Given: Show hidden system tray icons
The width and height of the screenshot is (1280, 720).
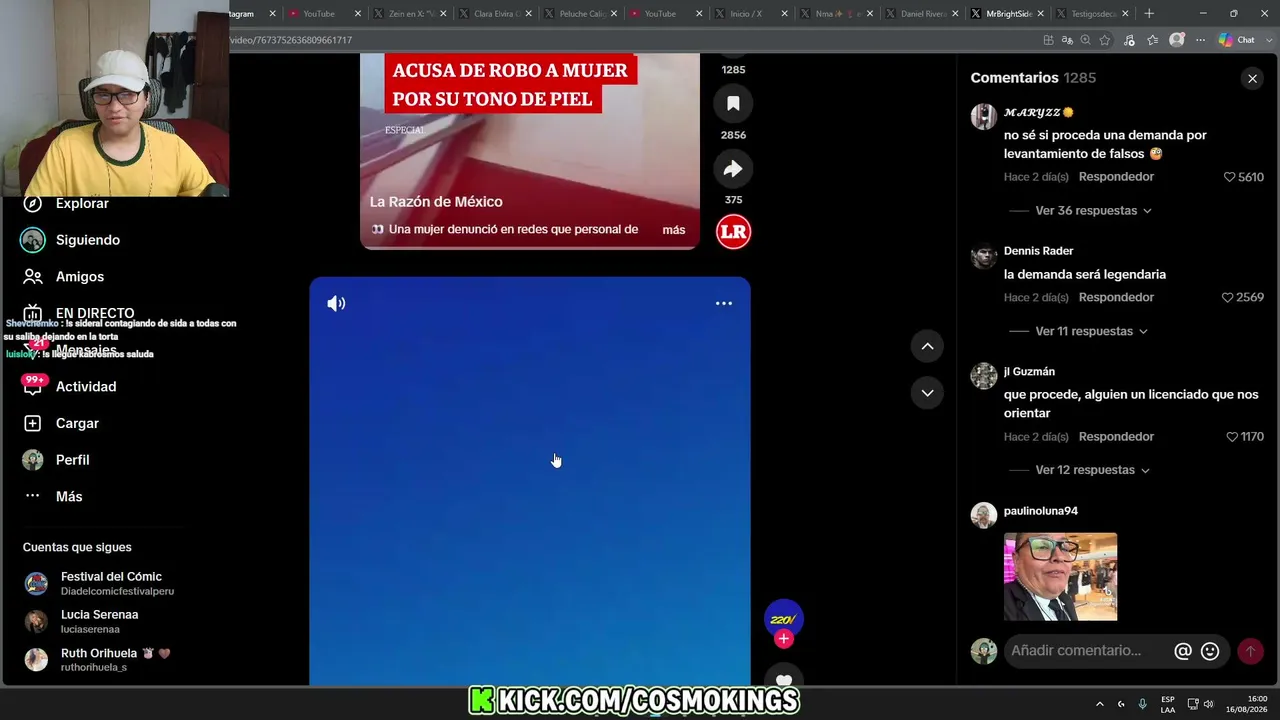Looking at the screenshot, I should point(1100,704).
